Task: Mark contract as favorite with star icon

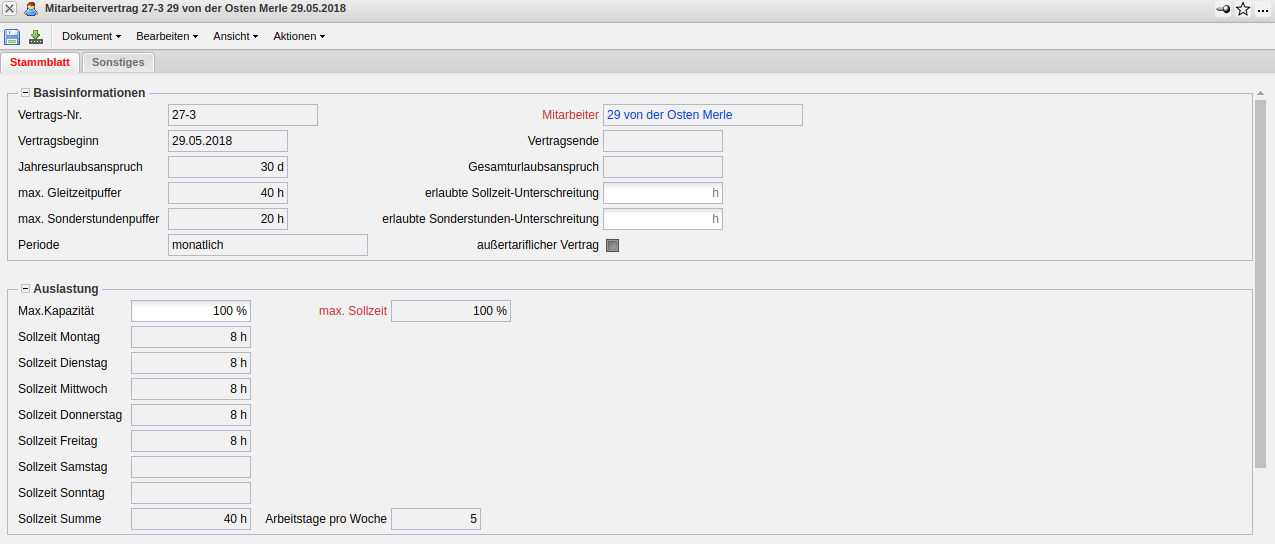Action: coord(1243,9)
